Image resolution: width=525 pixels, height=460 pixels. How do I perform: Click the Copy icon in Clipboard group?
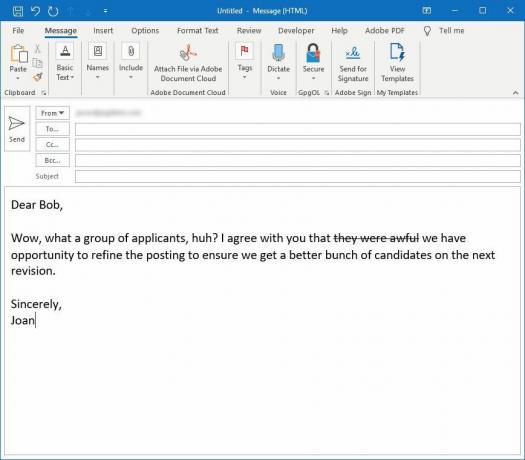38,63
